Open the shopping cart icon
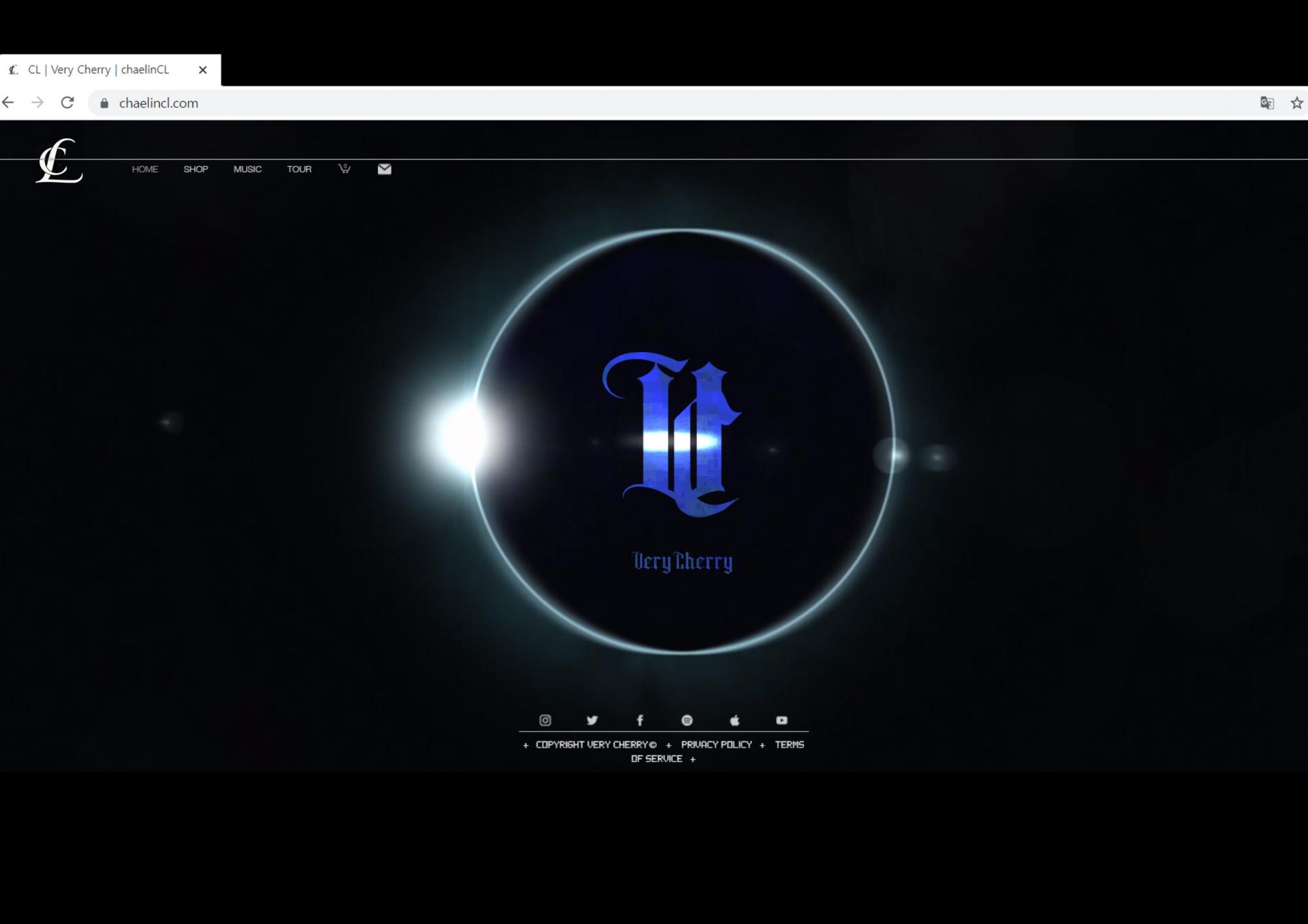 point(345,168)
